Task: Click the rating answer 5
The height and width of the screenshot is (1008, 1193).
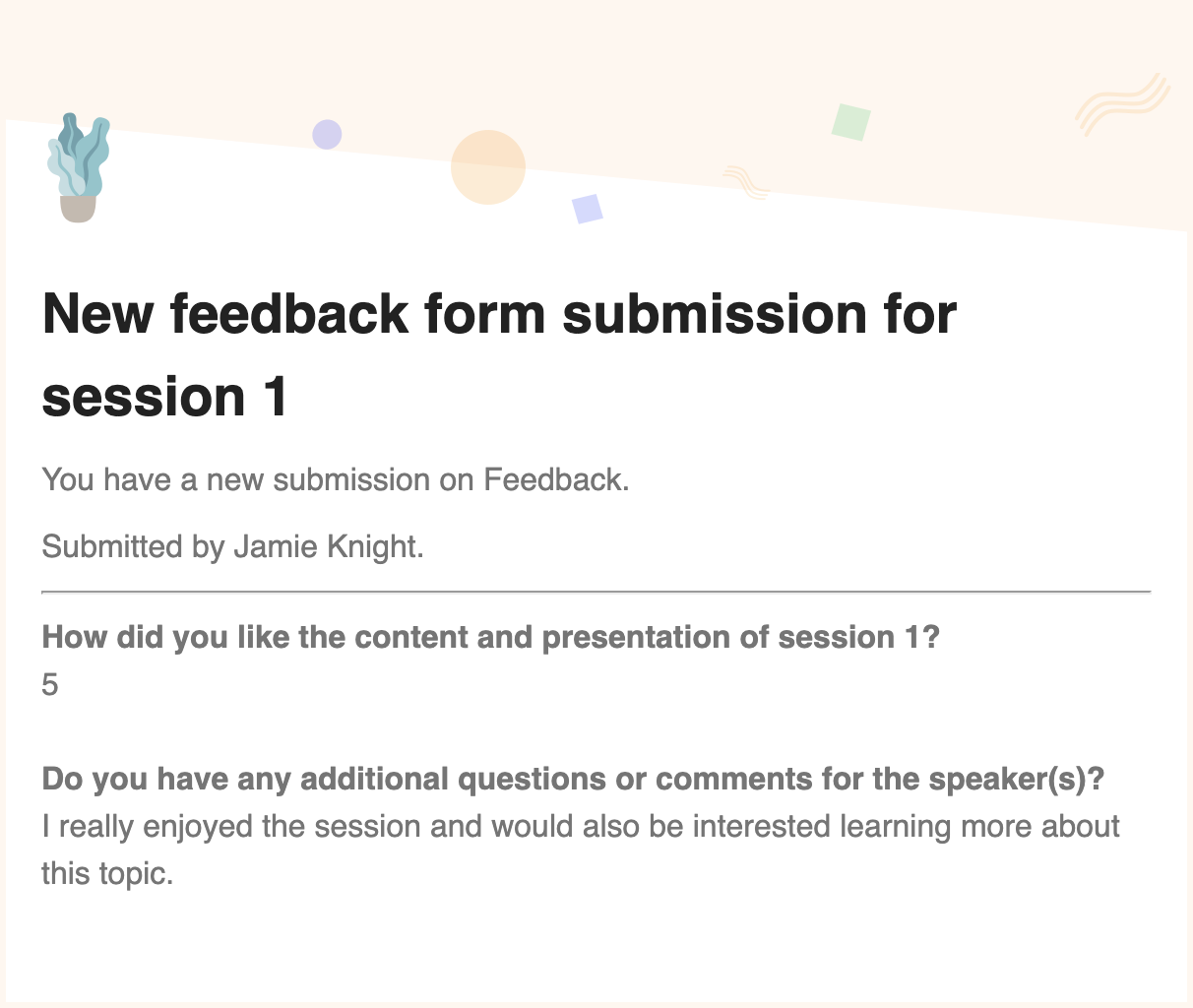Action: [x=50, y=684]
